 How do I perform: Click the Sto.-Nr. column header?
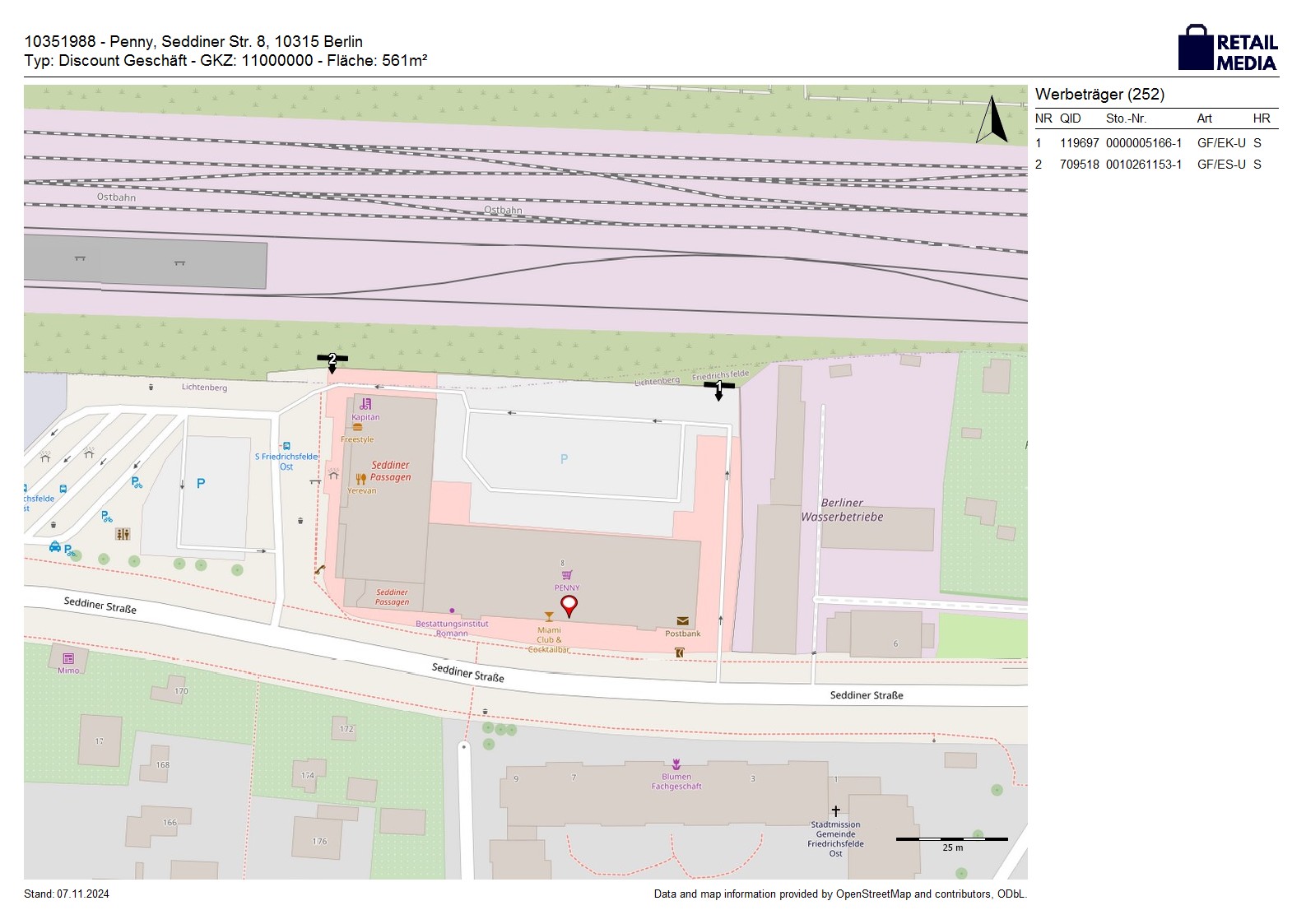point(1126,118)
